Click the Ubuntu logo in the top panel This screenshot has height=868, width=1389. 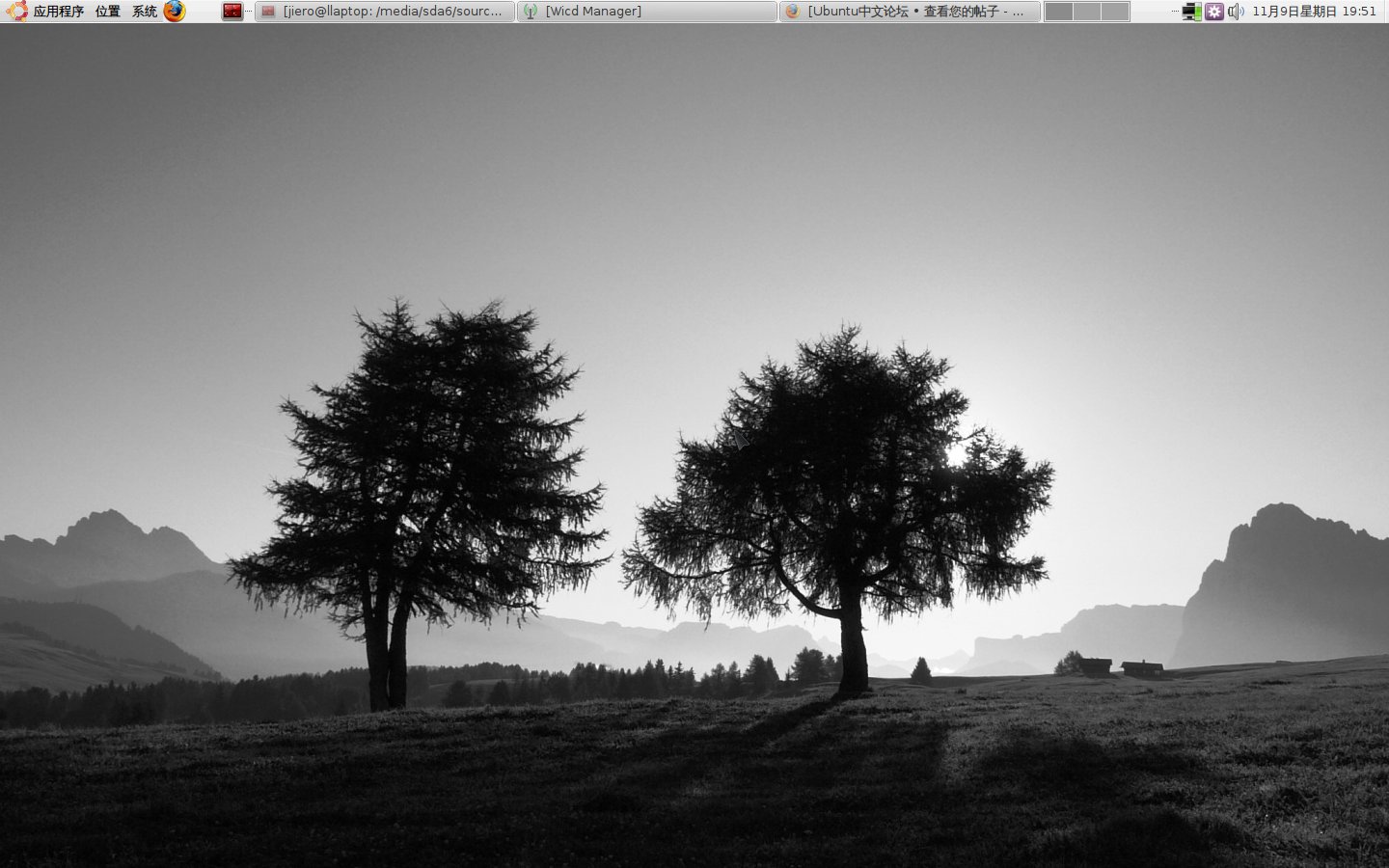(x=16, y=12)
